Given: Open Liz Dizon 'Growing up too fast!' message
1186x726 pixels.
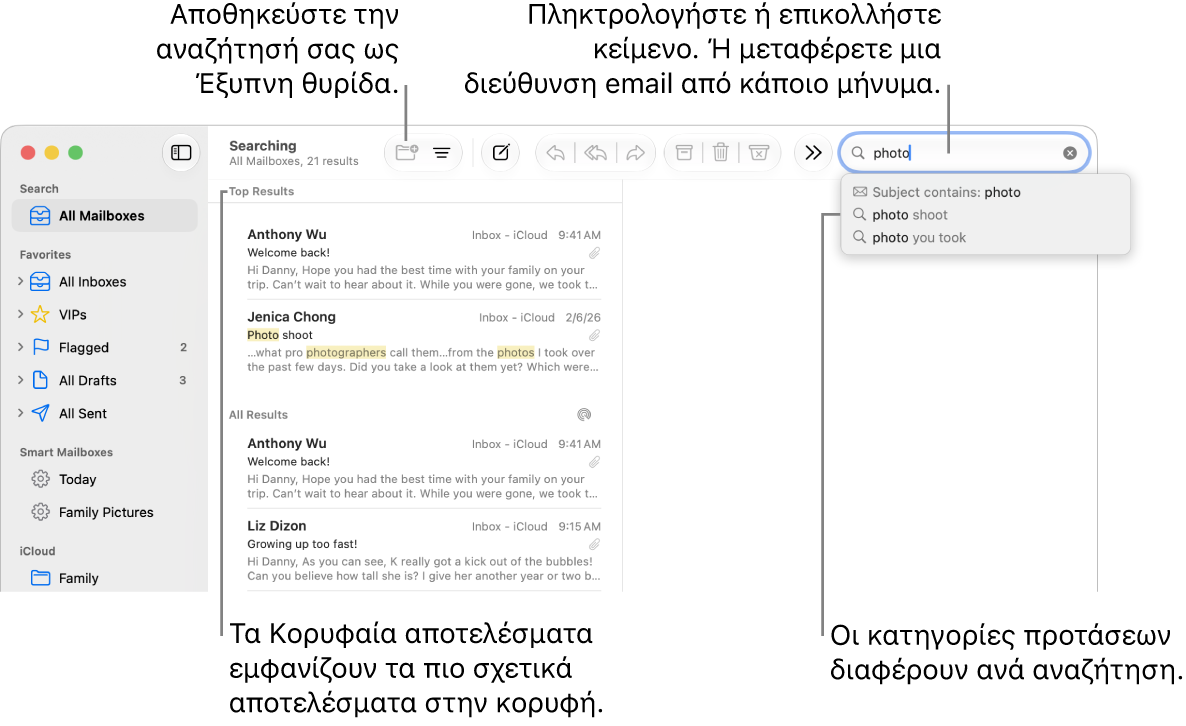Looking at the screenshot, I should click(x=424, y=550).
